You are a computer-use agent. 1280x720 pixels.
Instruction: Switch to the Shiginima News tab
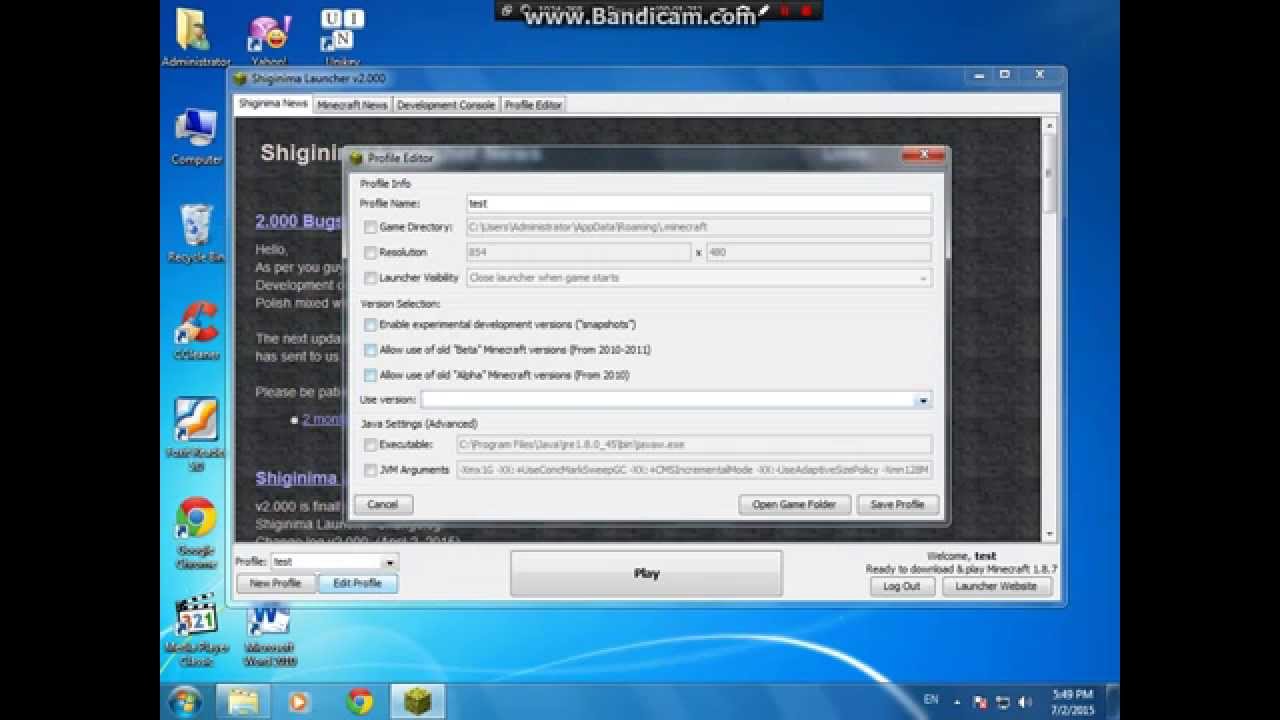pos(273,104)
